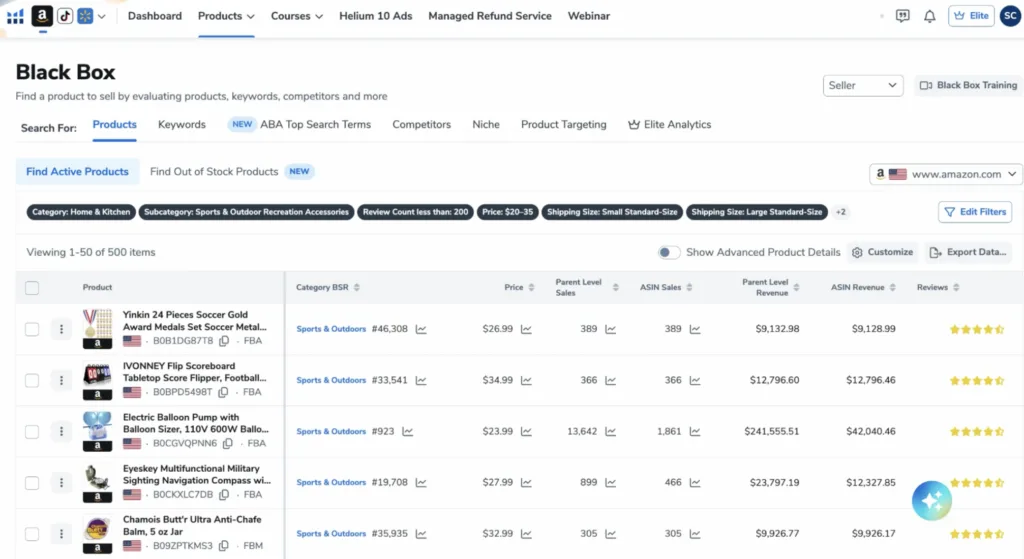Open parent sales graph for 13,642
Screen dimensions: 1024x559
pos(611,432)
